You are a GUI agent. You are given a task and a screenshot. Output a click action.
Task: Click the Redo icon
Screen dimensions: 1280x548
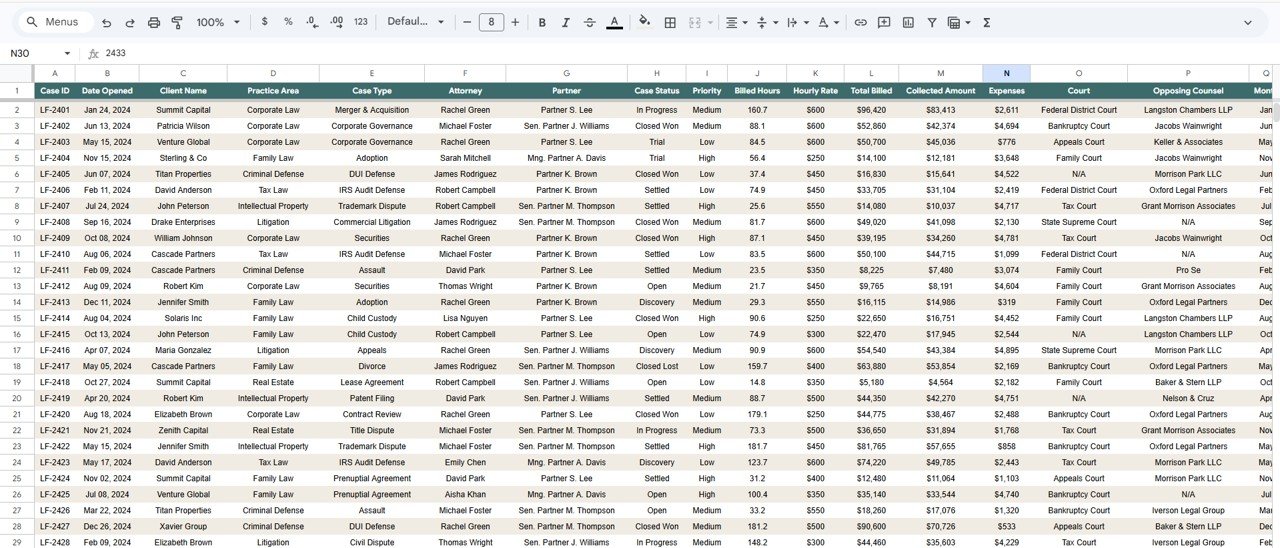[130, 22]
